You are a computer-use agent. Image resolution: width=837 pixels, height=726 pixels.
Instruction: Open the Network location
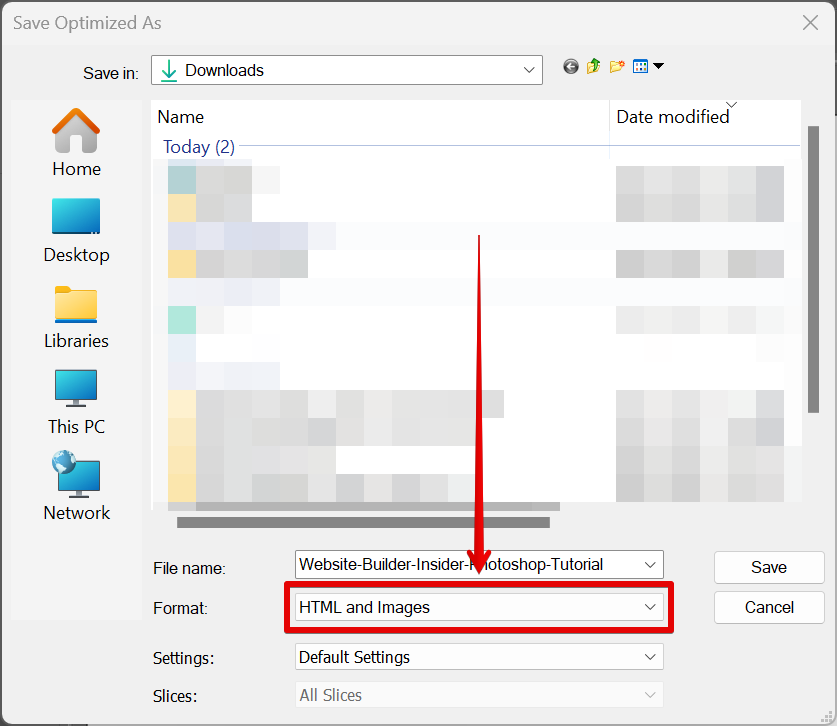[76, 486]
